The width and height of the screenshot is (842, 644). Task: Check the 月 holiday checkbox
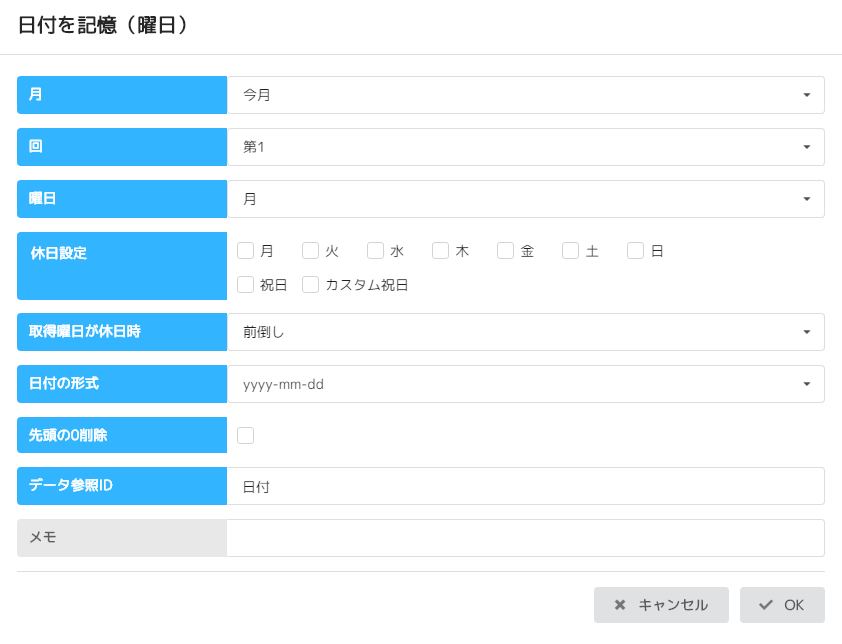246,251
